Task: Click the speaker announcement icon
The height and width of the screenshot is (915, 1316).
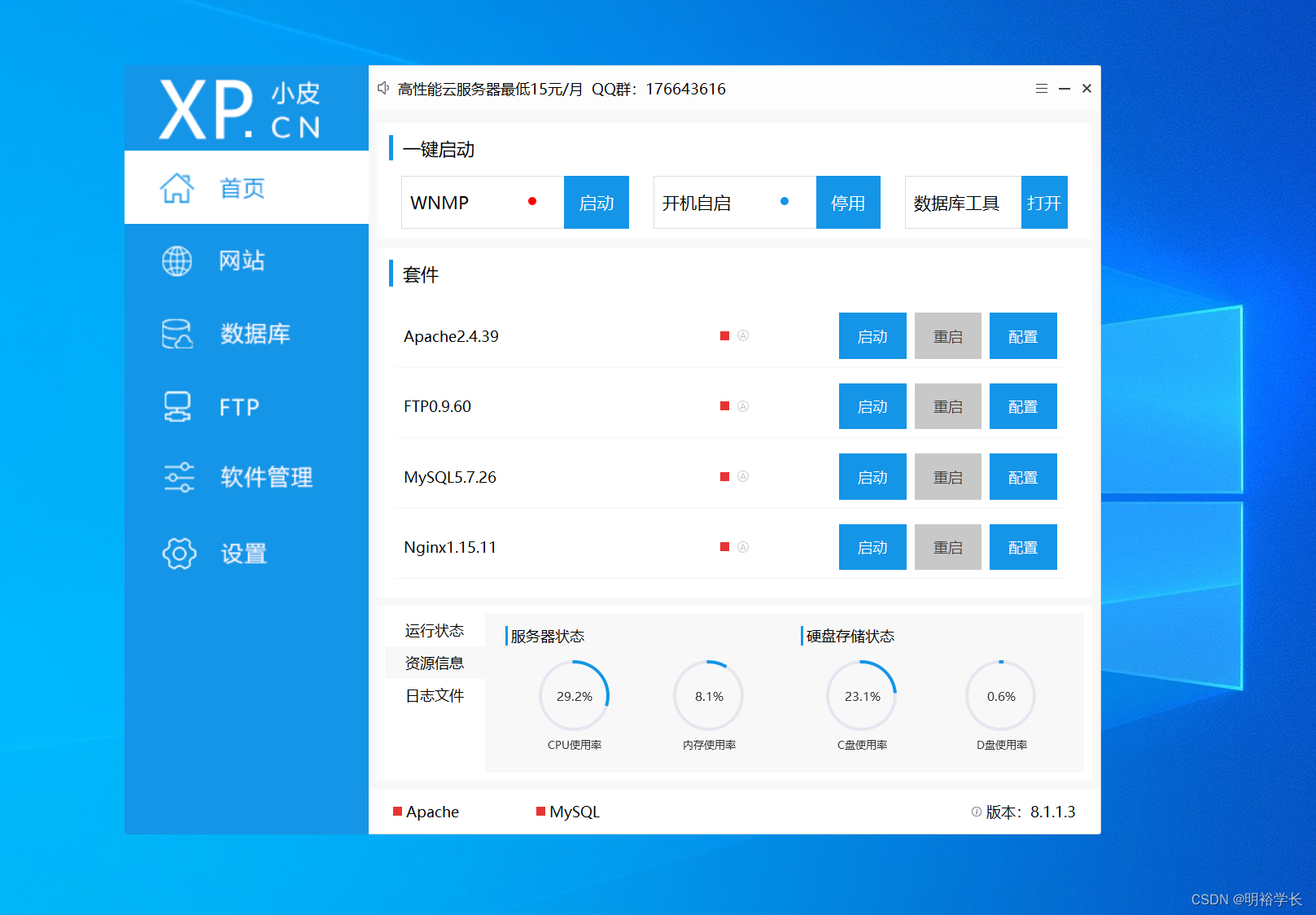Action: click(x=383, y=88)
